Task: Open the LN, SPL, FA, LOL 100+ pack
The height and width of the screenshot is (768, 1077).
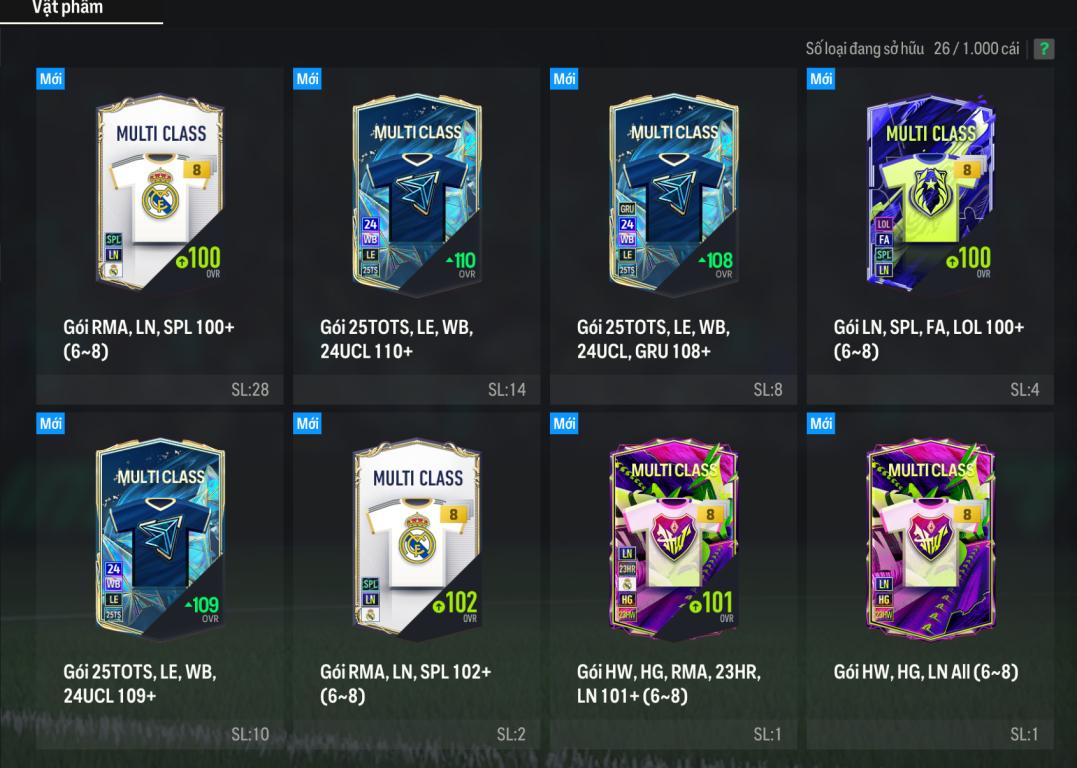Action: [930, 236]
